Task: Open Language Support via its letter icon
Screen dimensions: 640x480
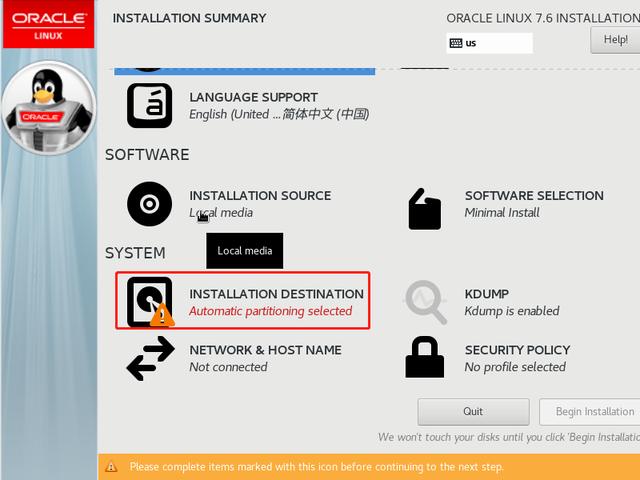Action: [149, 105]
